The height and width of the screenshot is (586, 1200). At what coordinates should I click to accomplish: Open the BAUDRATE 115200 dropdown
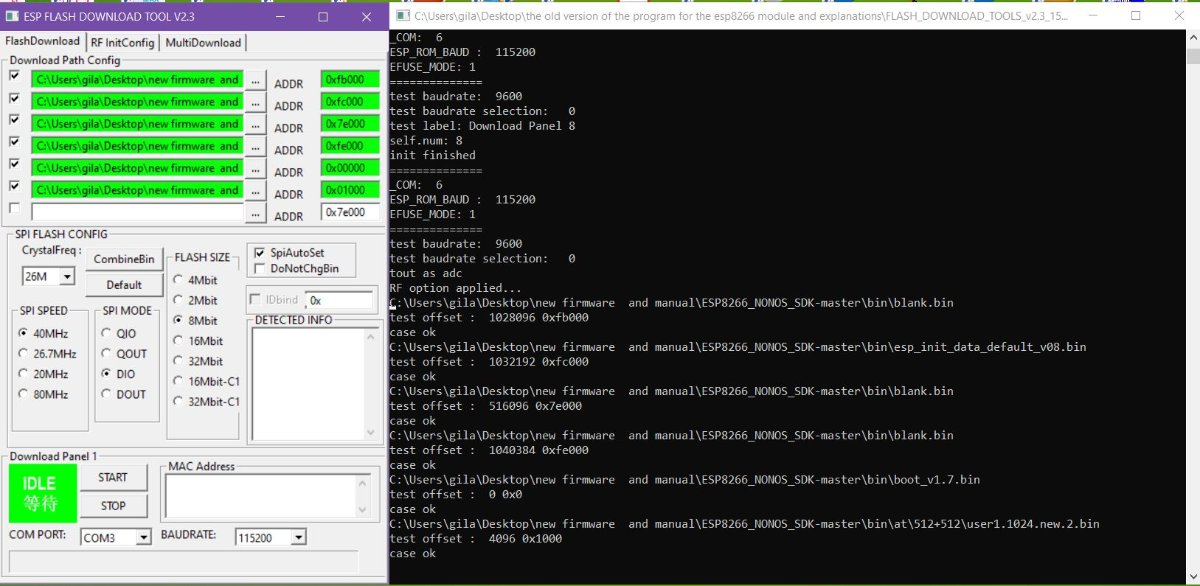coord(298,538)
